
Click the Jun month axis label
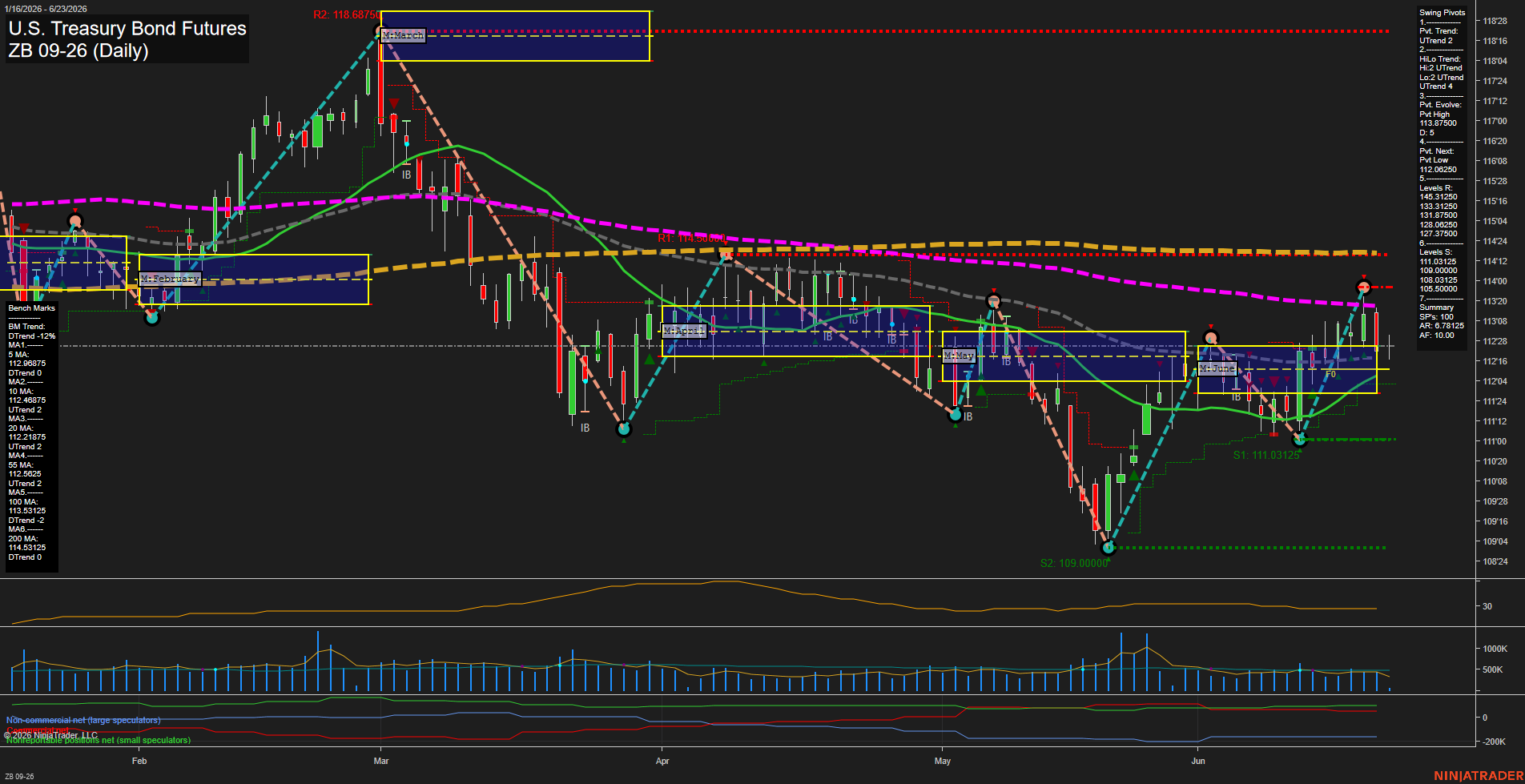coord(1198,761)
